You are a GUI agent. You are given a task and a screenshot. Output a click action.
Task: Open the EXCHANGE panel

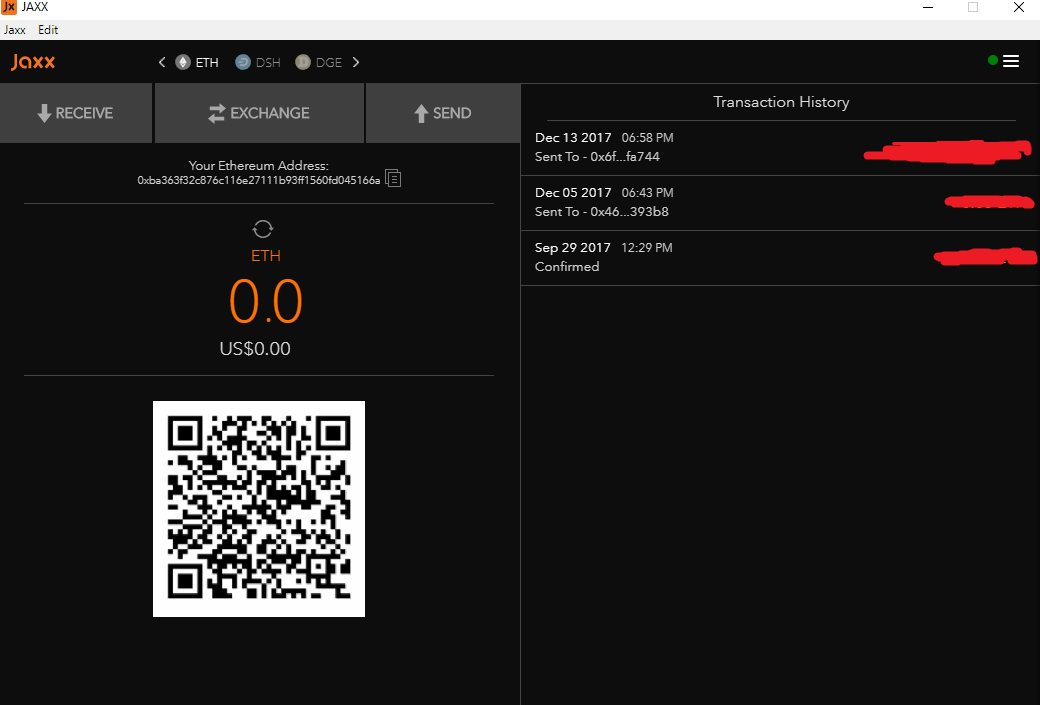point(259,113)
